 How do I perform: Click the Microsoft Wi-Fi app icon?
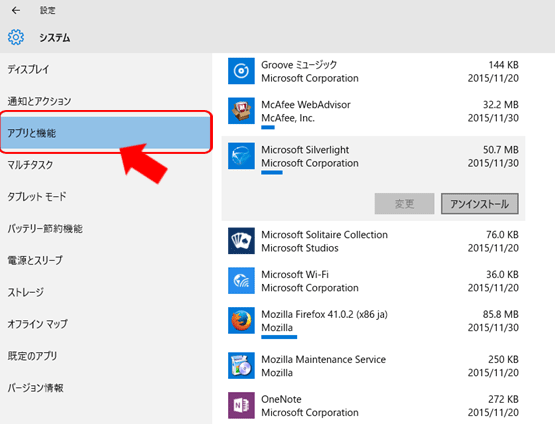click(241, 281)
